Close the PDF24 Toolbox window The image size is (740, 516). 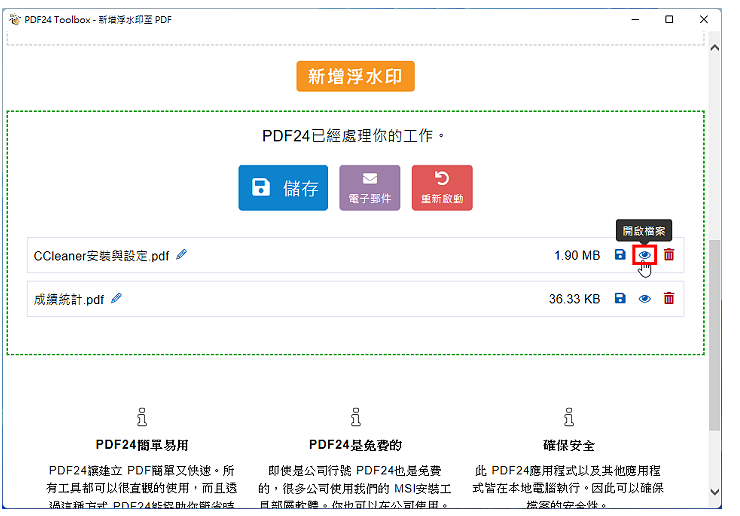pyautogui.click(x=704, y=19)
